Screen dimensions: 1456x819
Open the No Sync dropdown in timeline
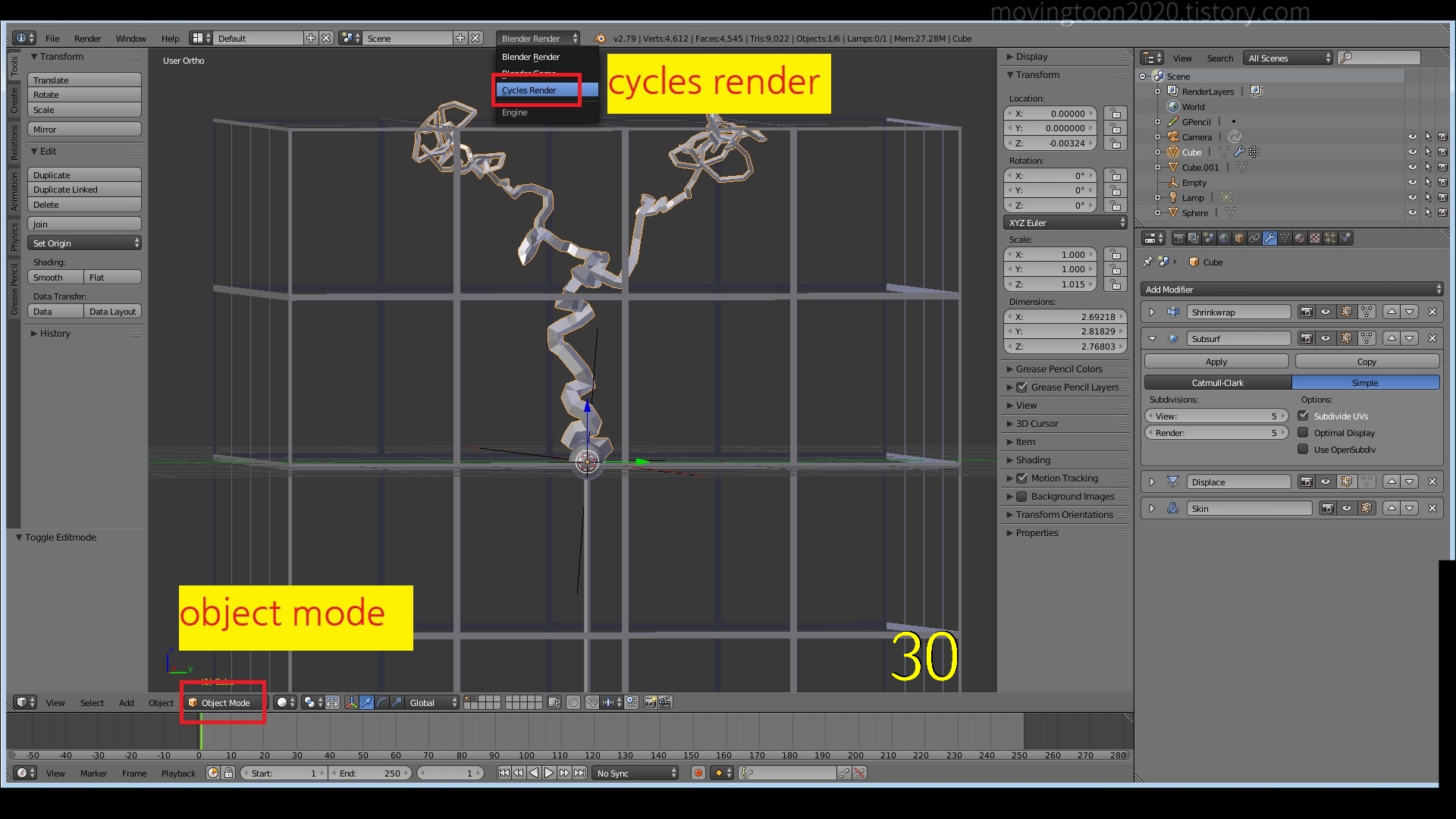click(635, 773)
